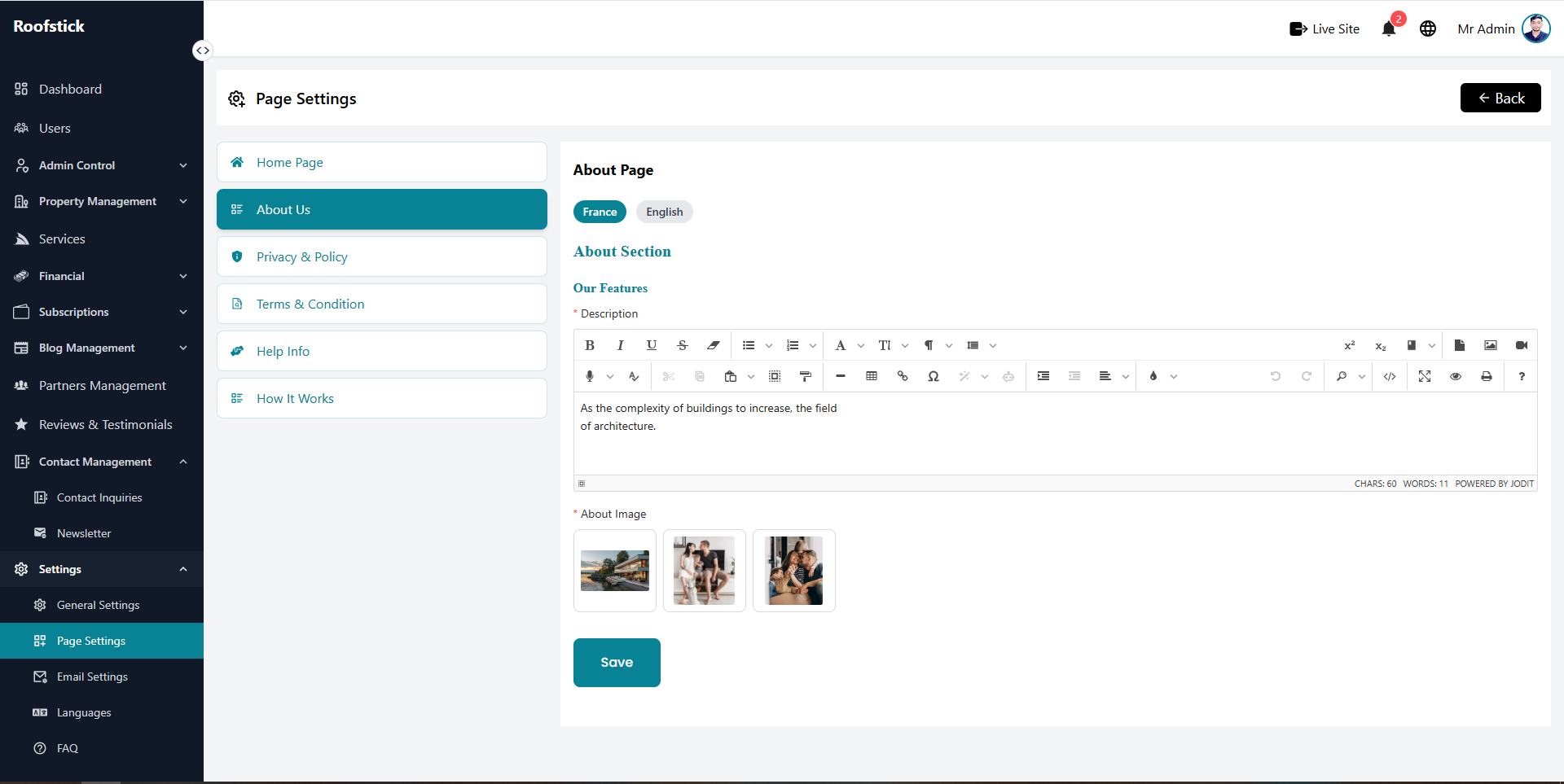Apply italic formatting in editor toolbar
This screenshot has height=784, width=1564.
(621, 345)
